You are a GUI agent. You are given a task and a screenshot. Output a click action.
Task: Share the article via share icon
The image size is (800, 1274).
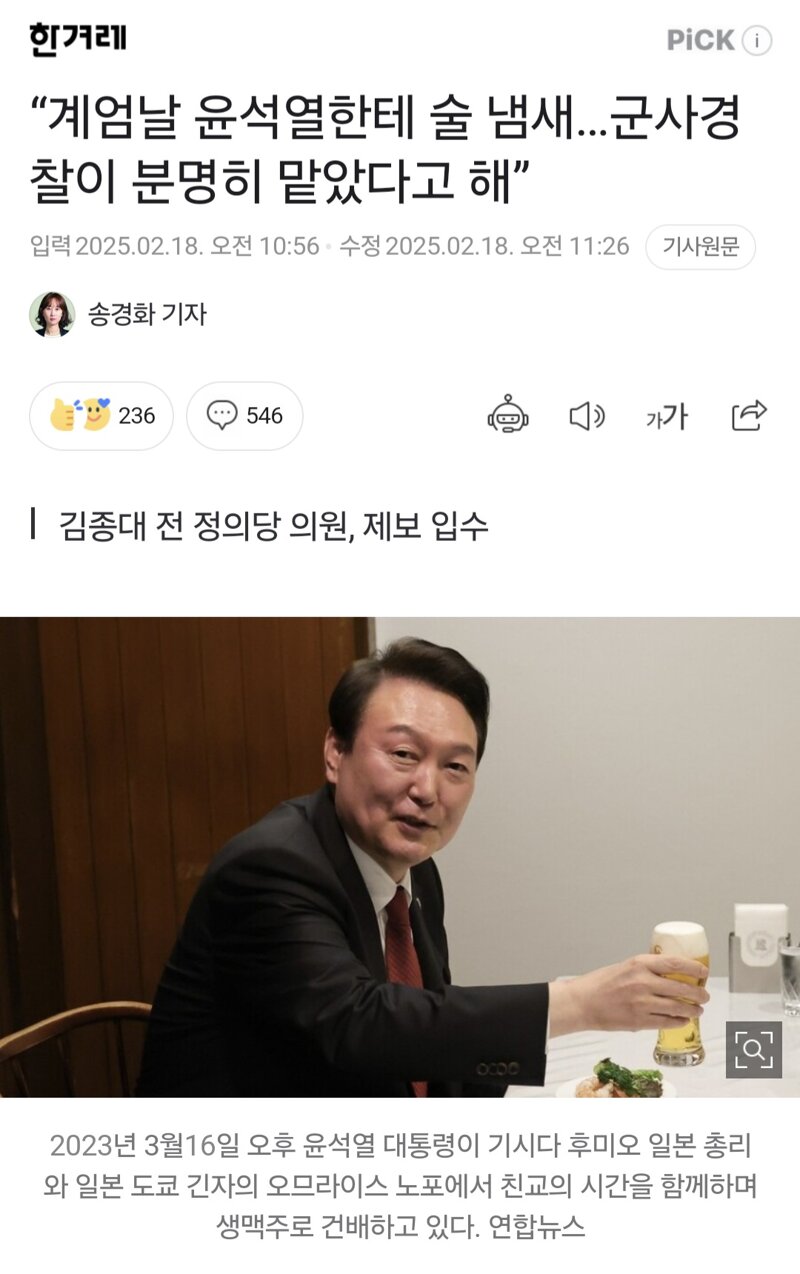point(749,415)
